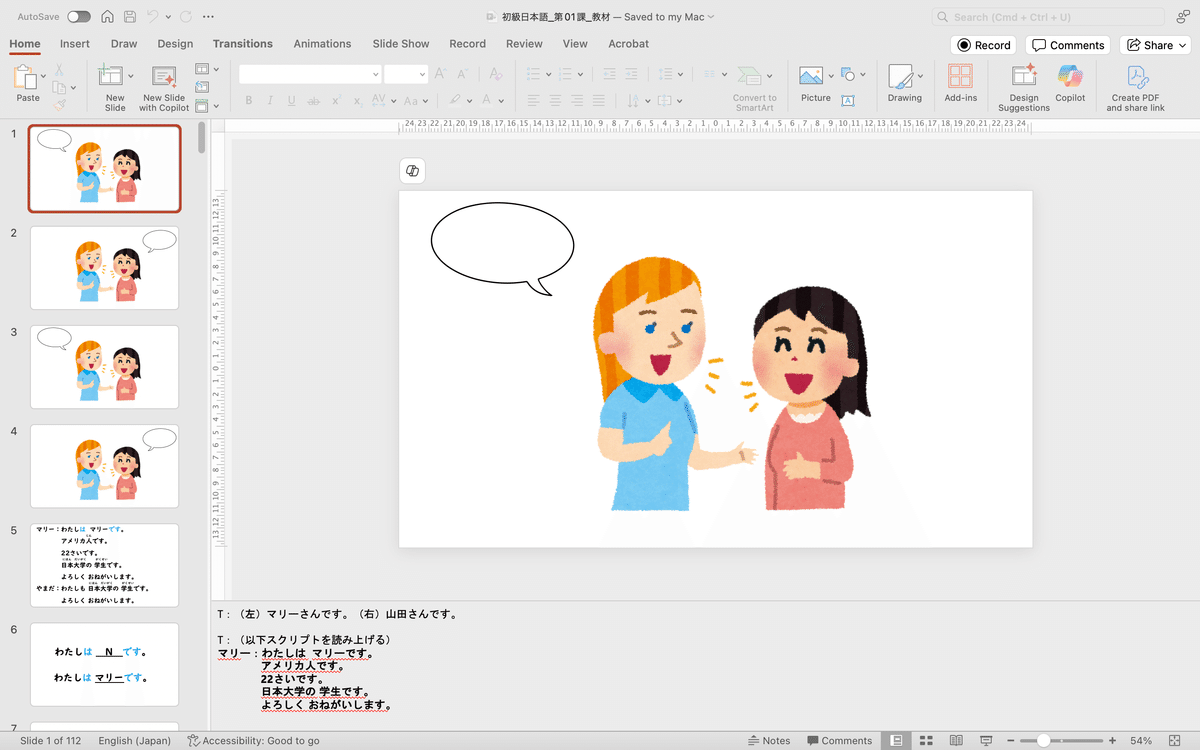Open the Acrobat ribbon tab
The width and height of the screenshot is (1200, 750).
point(628,44)
